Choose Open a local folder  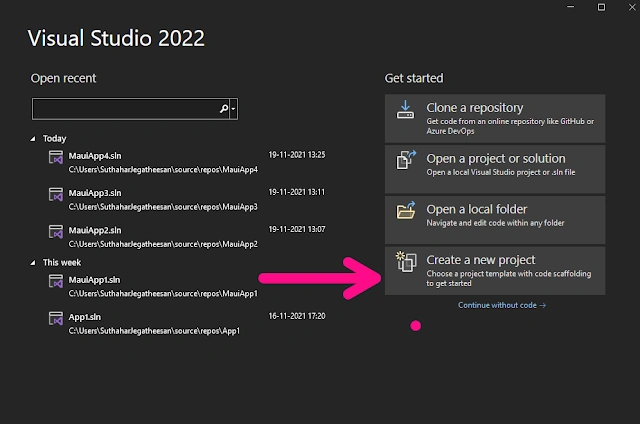(x=495, y=220)
